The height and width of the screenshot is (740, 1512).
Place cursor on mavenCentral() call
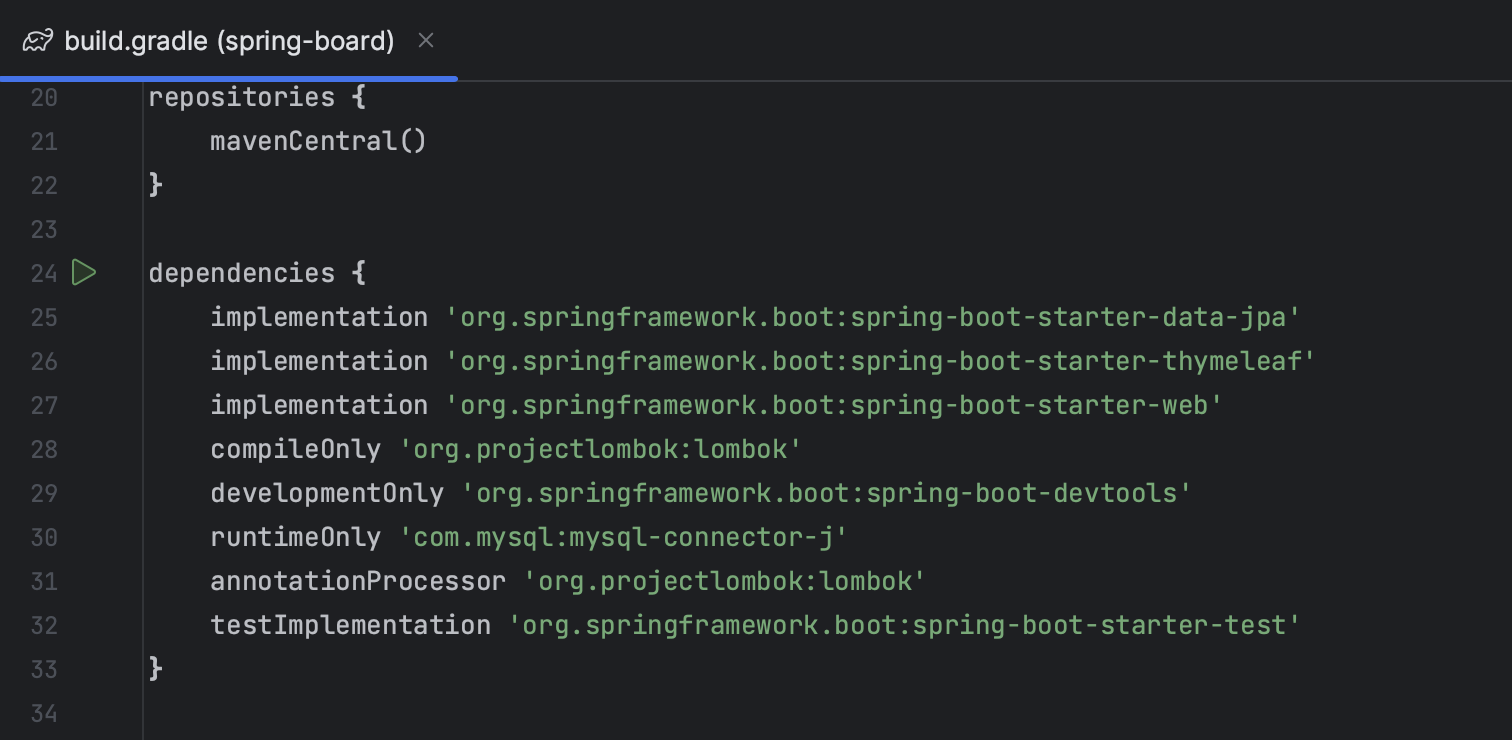(x=318, y=141)
